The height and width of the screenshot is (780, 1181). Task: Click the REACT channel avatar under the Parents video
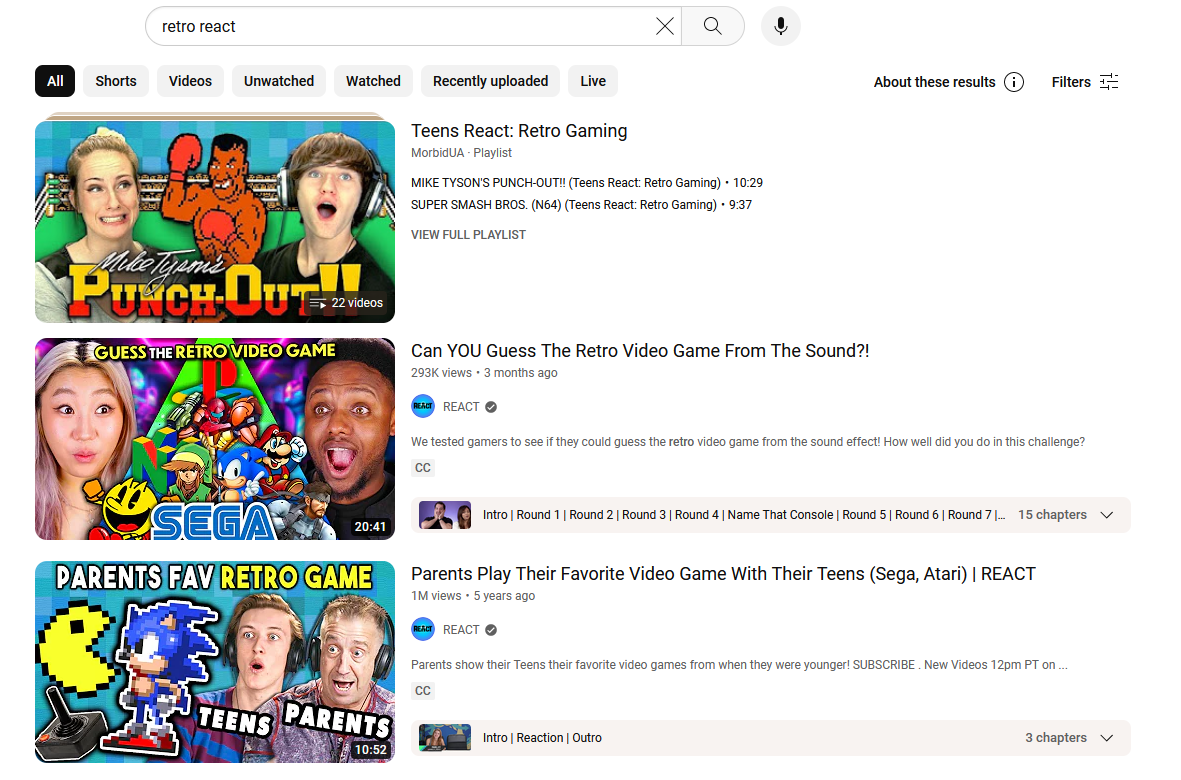click(x=423, y=629)
